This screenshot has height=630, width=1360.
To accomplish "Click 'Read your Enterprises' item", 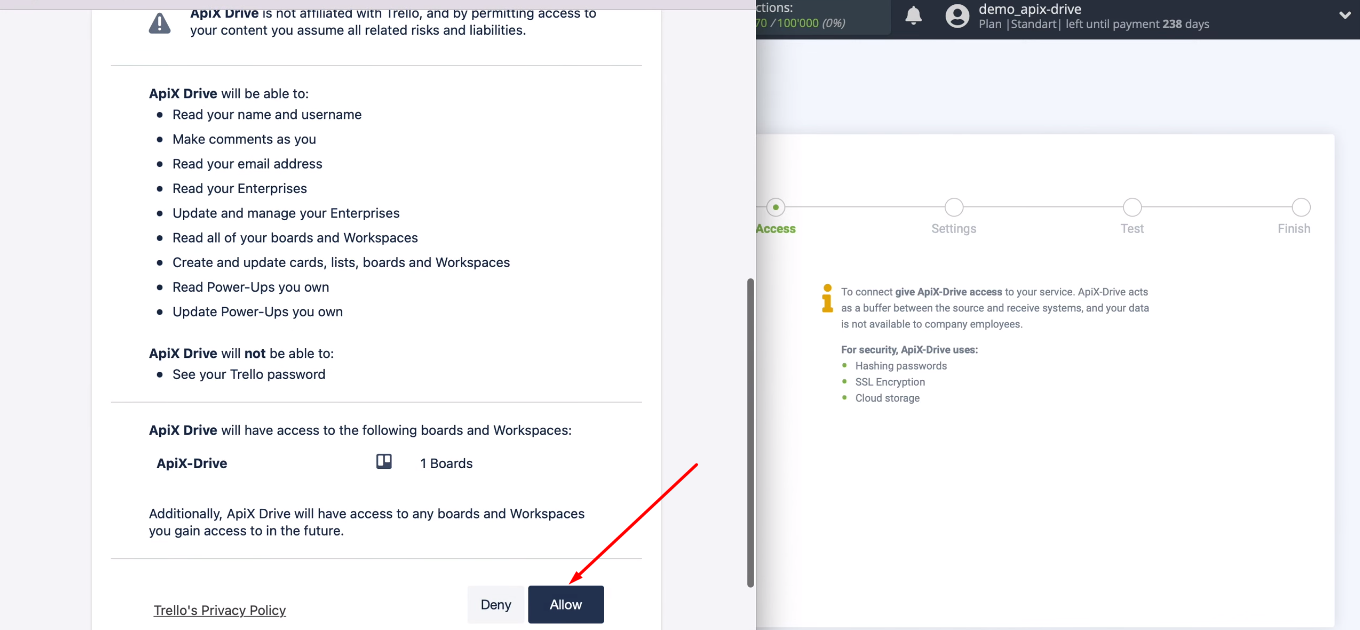I will [x=239, y=188].
